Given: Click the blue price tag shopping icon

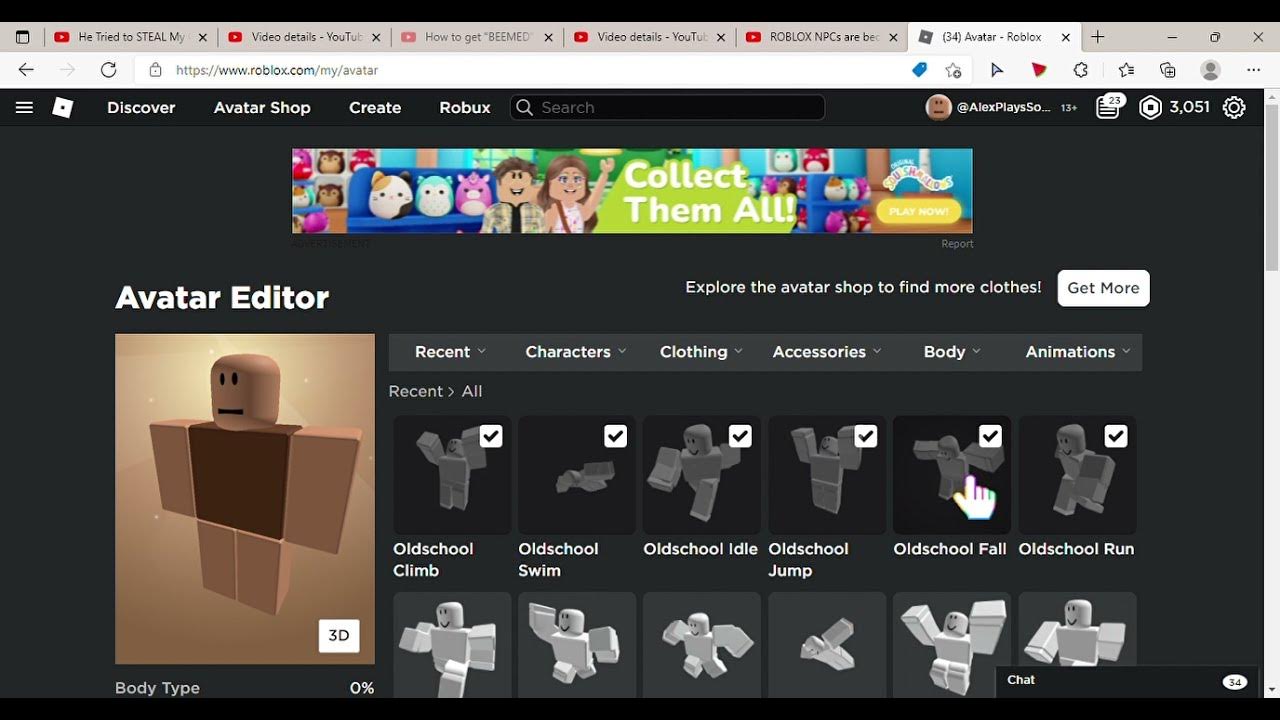Looking at the screenshot, I should pyautogui.click(x=919, y=70).
